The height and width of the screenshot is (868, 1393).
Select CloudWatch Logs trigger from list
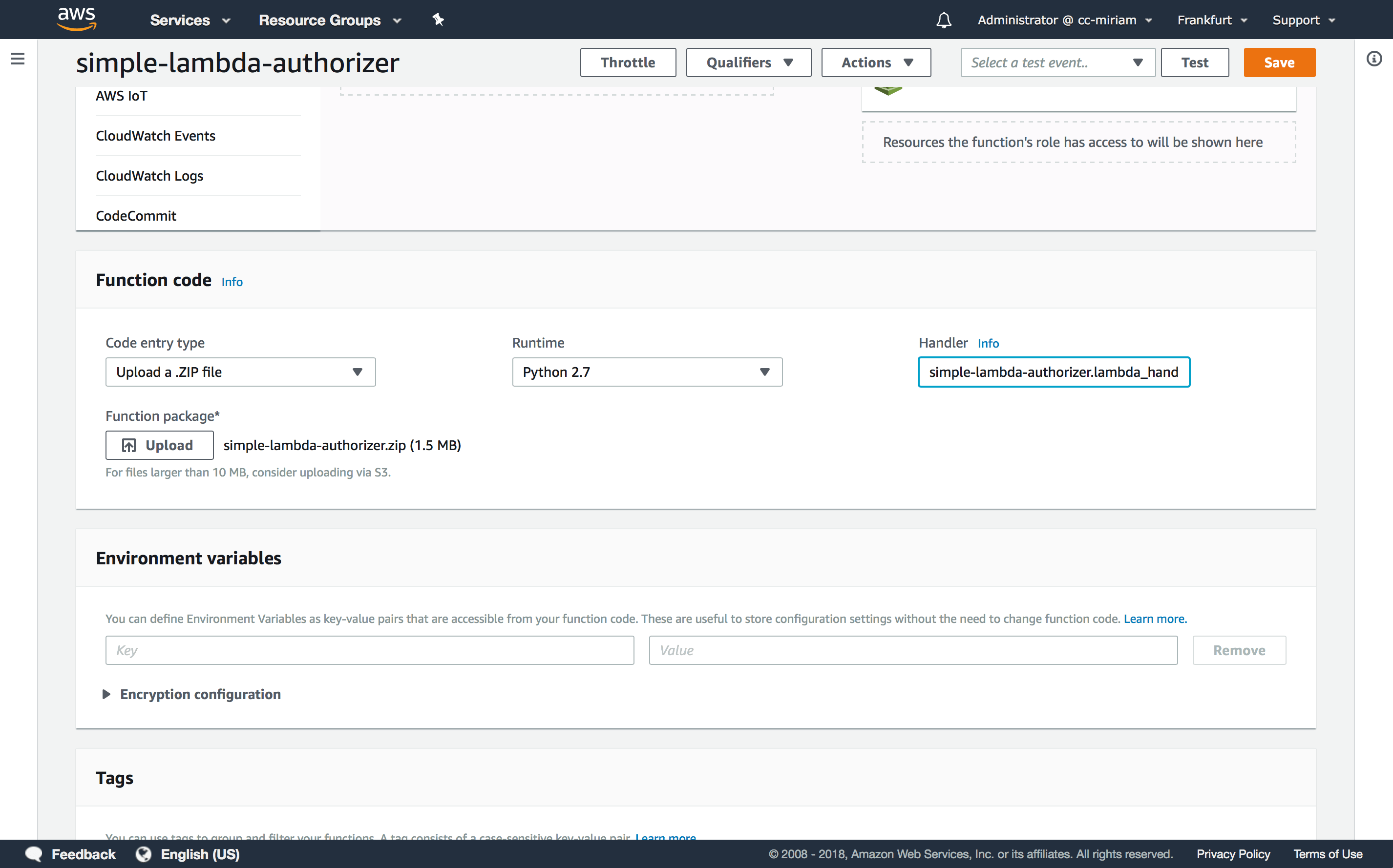(x=149, y=176)
